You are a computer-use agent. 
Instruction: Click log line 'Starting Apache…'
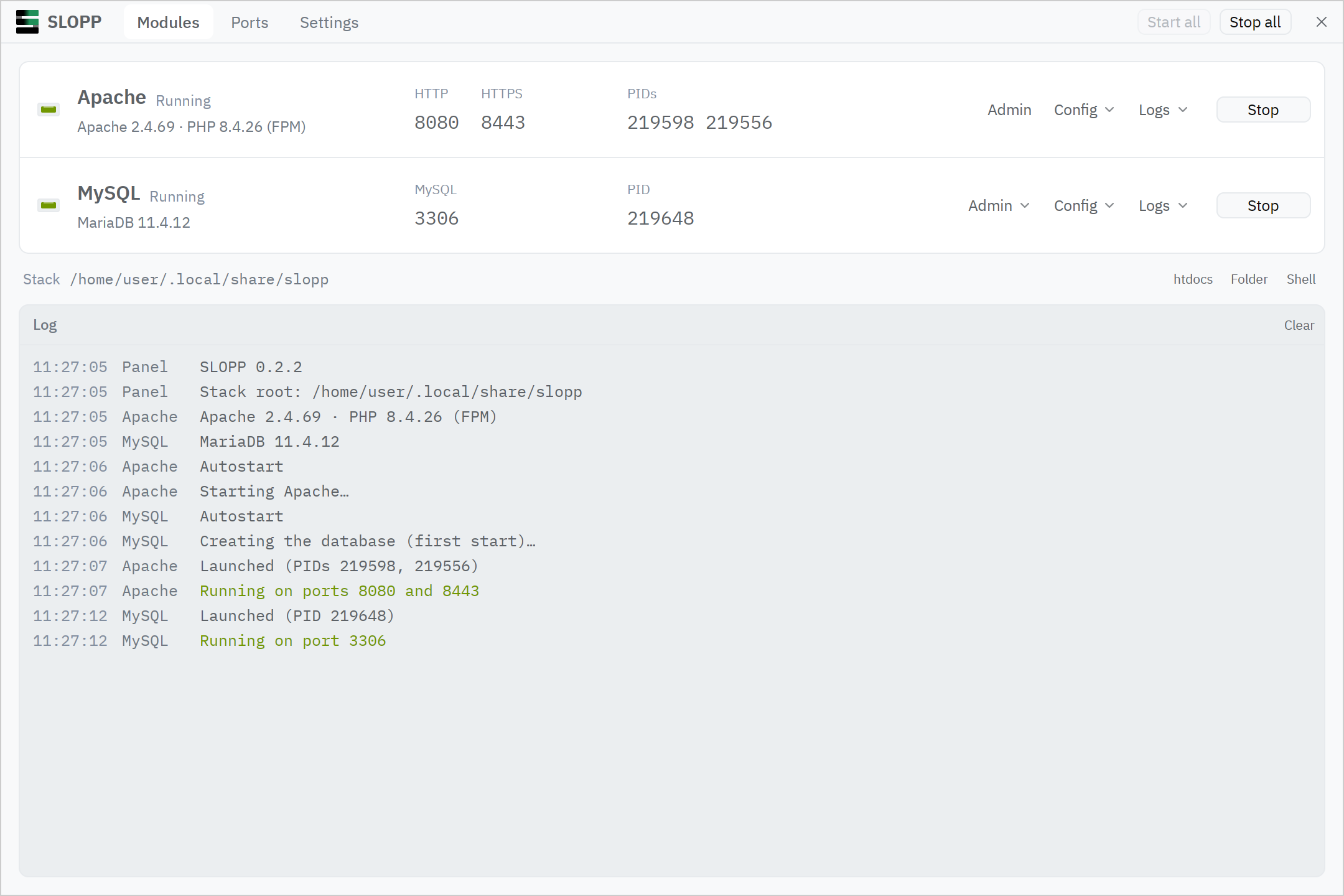click(274, 491)
